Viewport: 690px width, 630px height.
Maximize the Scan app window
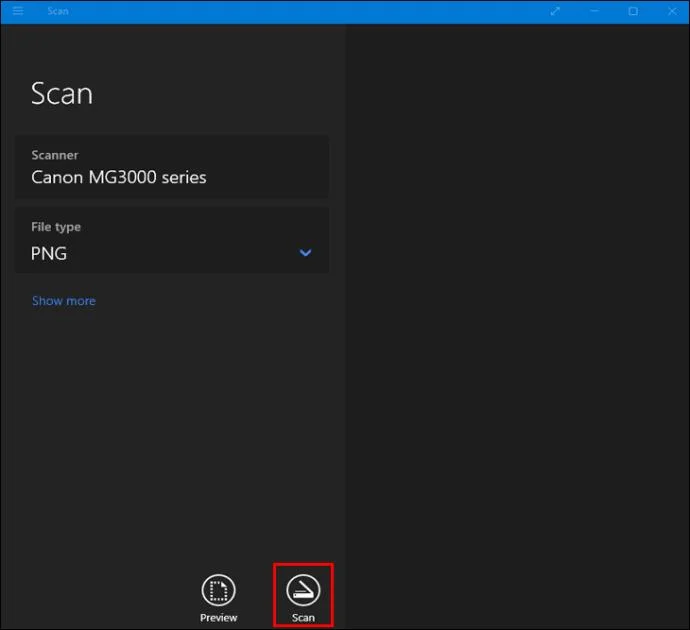pyautogui.click(x=633, y=11)
